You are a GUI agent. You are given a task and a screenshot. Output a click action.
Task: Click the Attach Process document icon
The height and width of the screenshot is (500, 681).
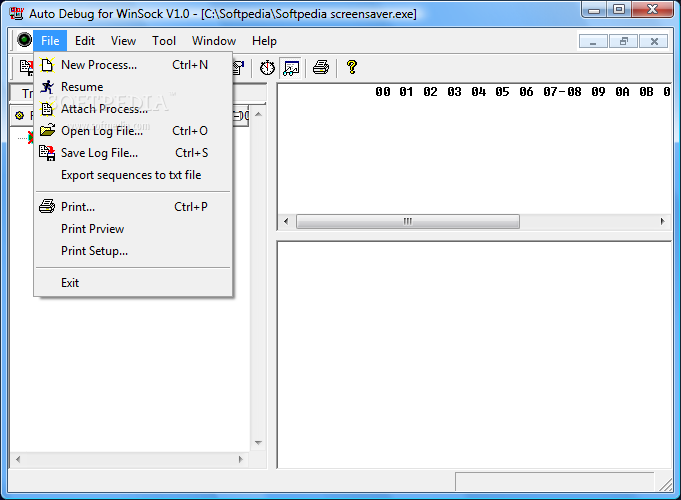pos(47,109)
